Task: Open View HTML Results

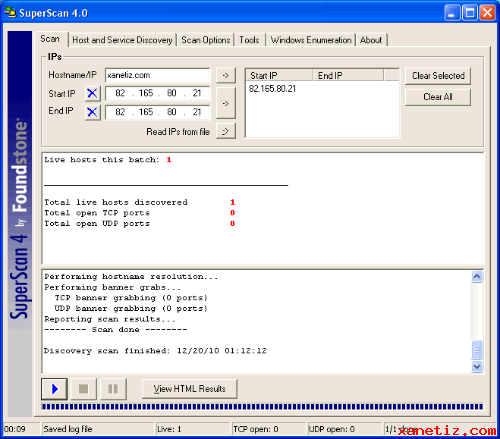Action: click(x=189, y=389)
